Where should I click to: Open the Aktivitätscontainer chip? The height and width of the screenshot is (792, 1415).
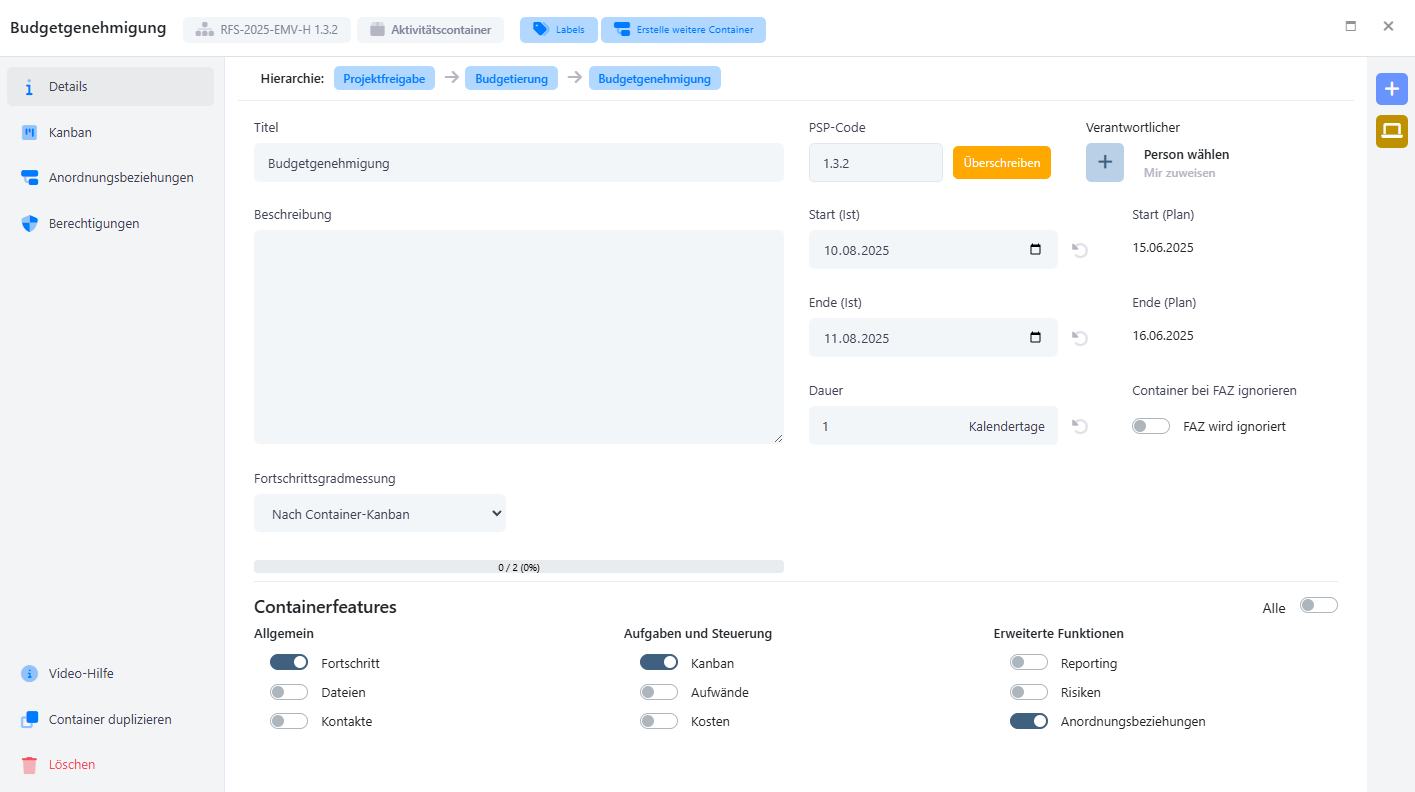click(431, 30)
